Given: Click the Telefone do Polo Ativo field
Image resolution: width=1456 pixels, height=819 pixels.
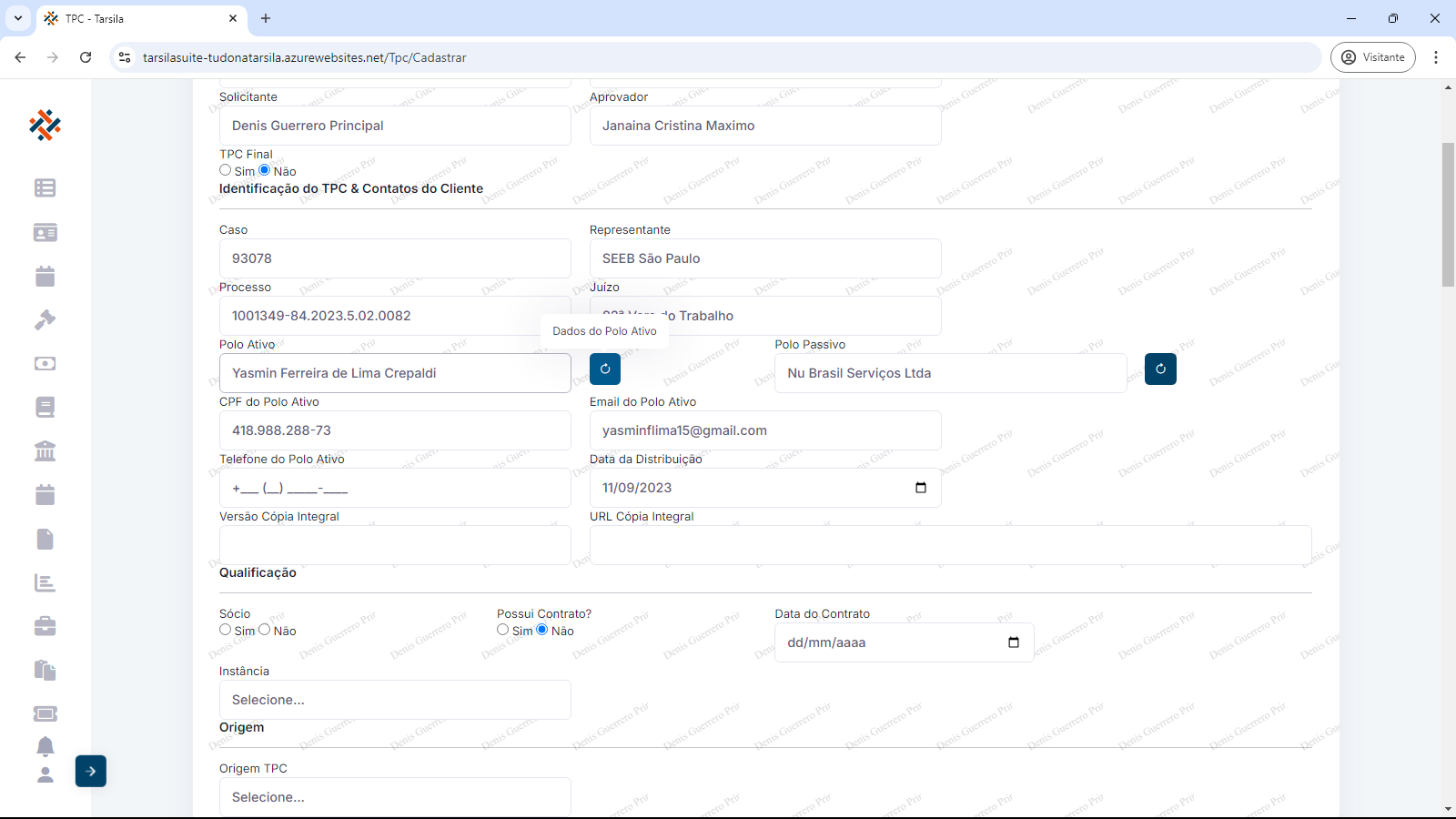Looking at the screenshot, I should [x=395, y=488].
